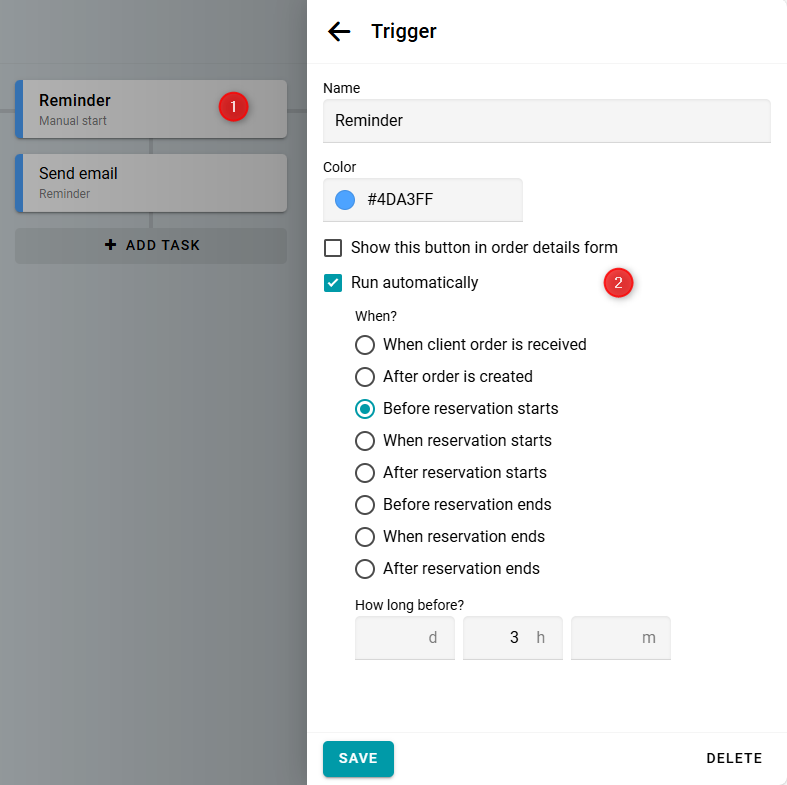The width and height of the screenshot is (787, 785).
Task: Choose Before reservation starts radio button
Action: 365,409
